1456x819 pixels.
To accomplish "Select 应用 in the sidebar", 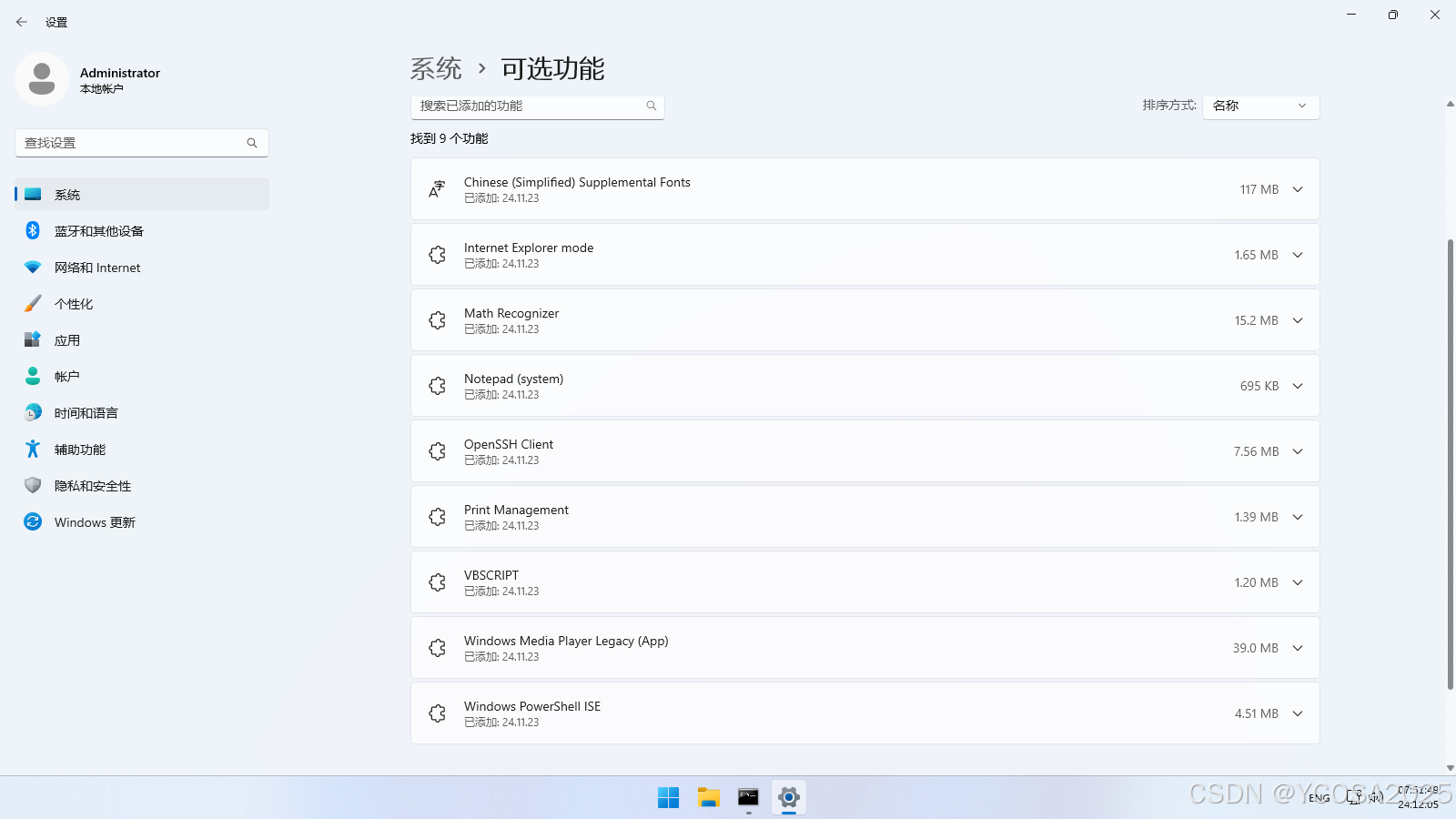I will coord(142,339).
